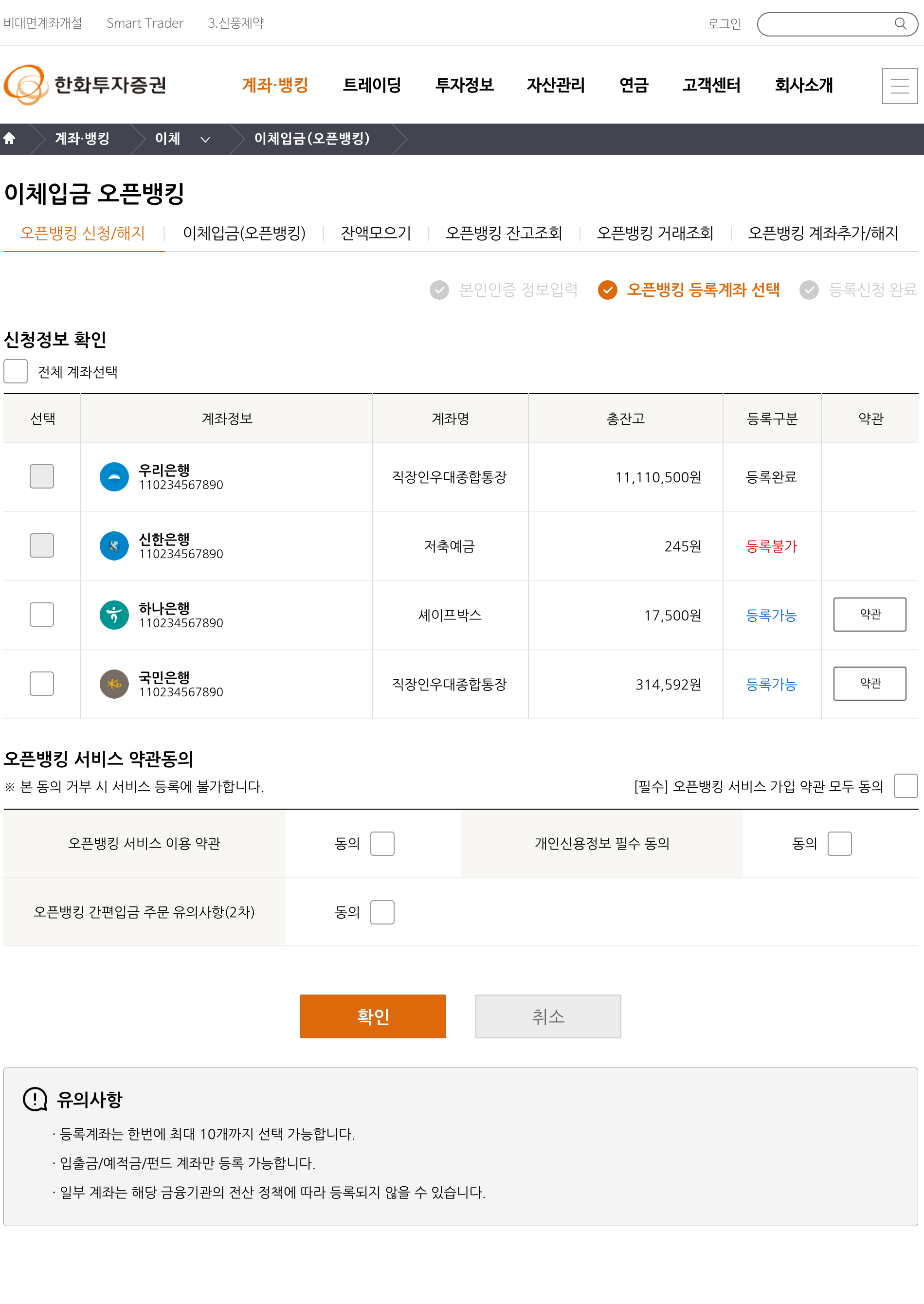Select the 하나은행 account checkbox

tap(41, 615)
